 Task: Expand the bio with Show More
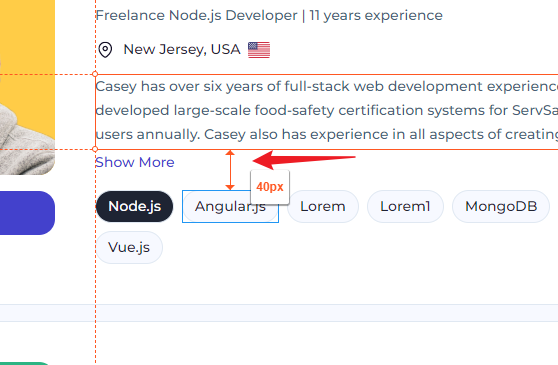135,162
